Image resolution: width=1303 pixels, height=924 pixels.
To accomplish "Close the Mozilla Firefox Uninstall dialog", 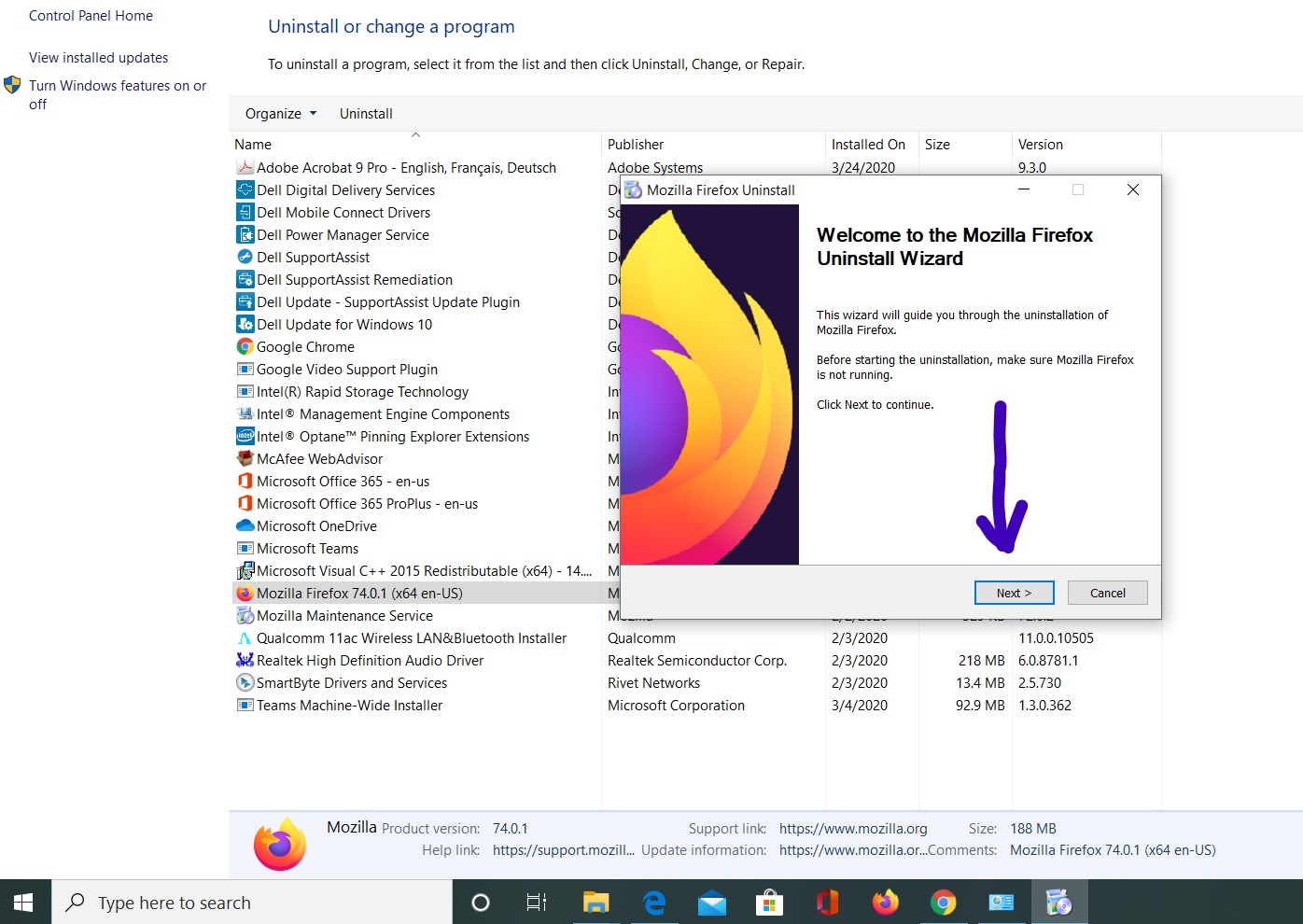I will 1132,189.
